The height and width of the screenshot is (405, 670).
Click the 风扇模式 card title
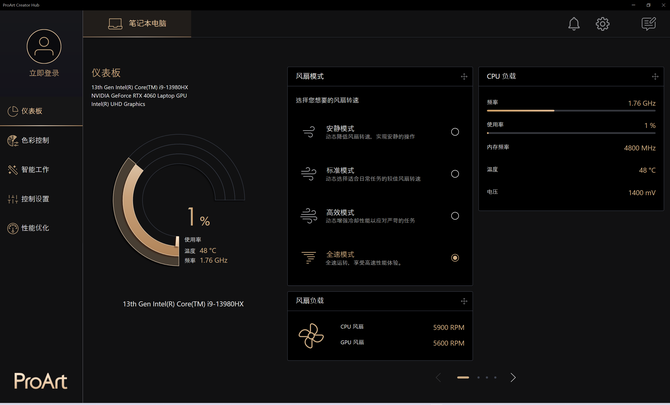click(x=310, y=76)
